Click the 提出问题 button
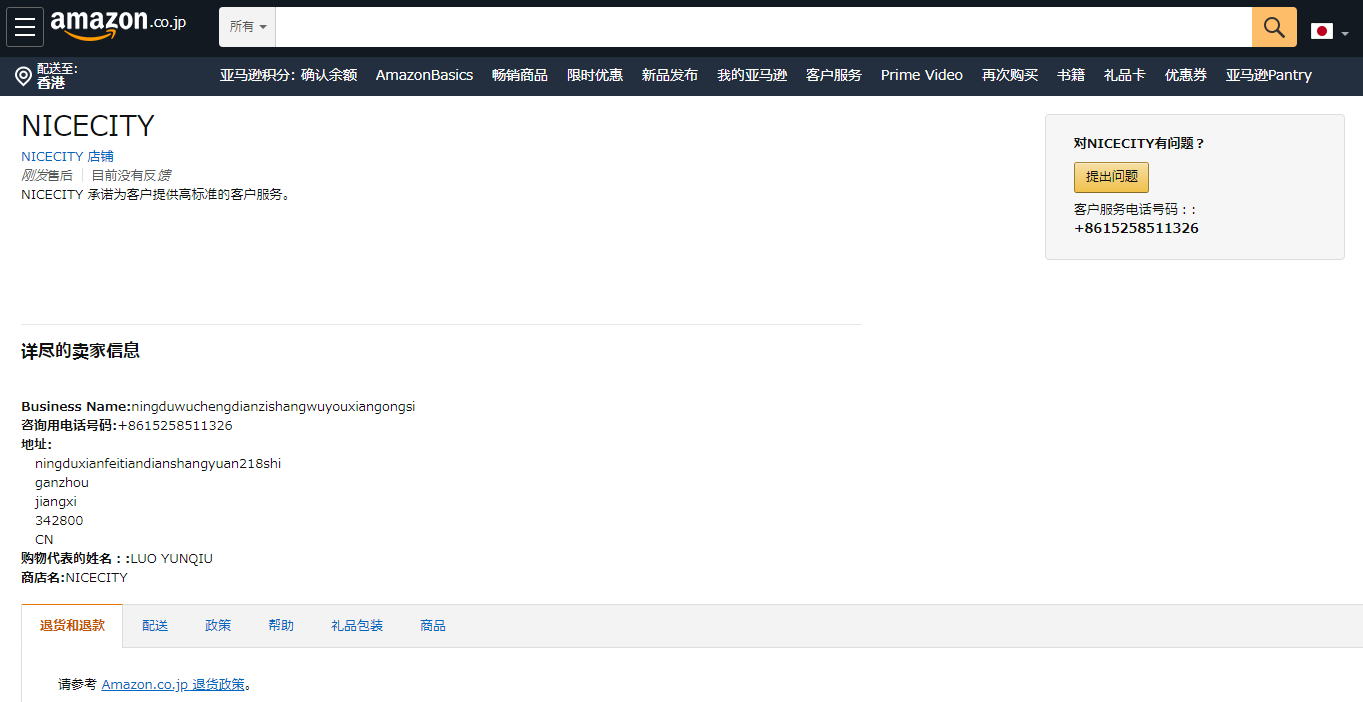1363x702 pixels. [x=1111, y=177]
